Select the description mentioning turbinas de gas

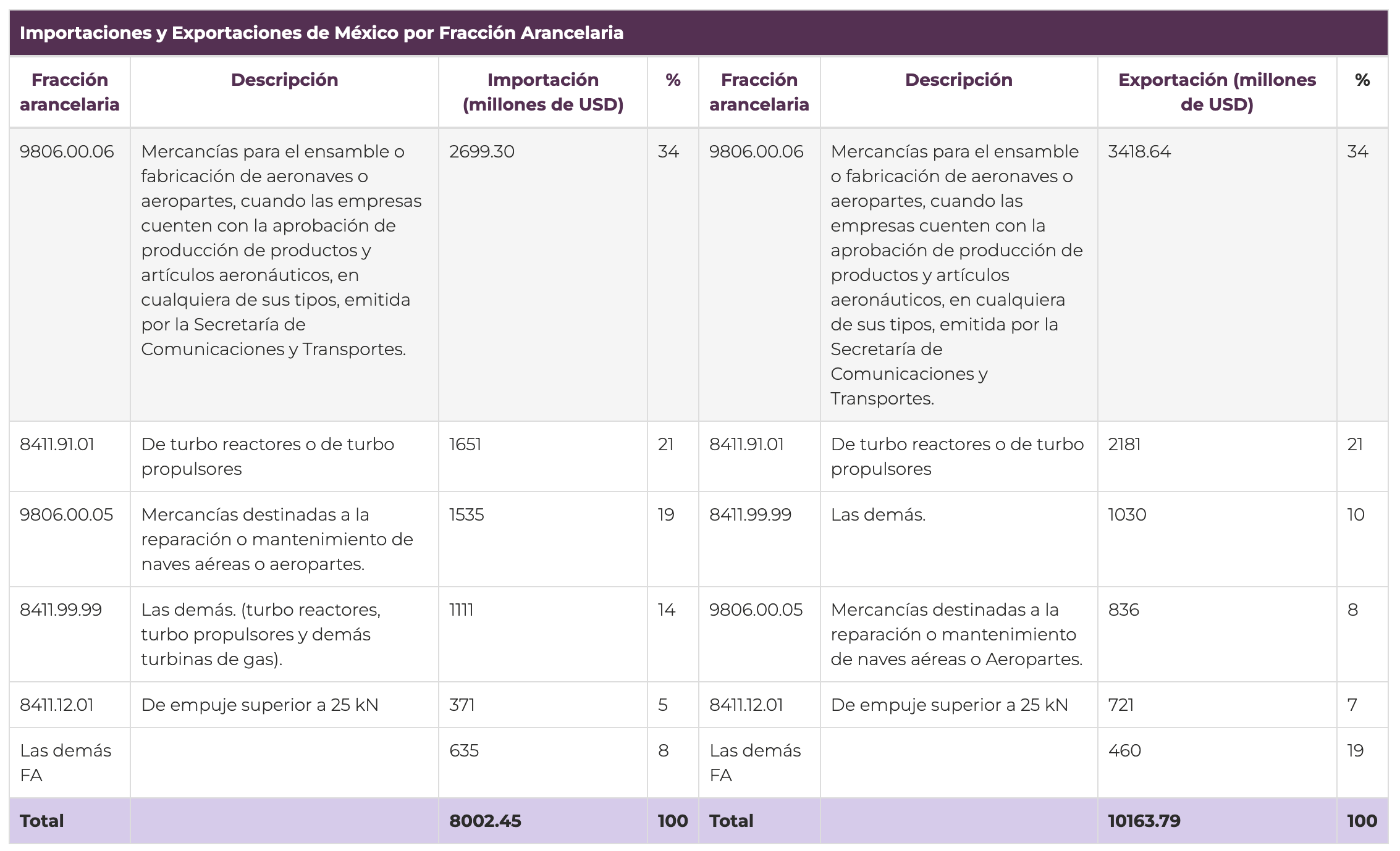(x=261, y=635)
